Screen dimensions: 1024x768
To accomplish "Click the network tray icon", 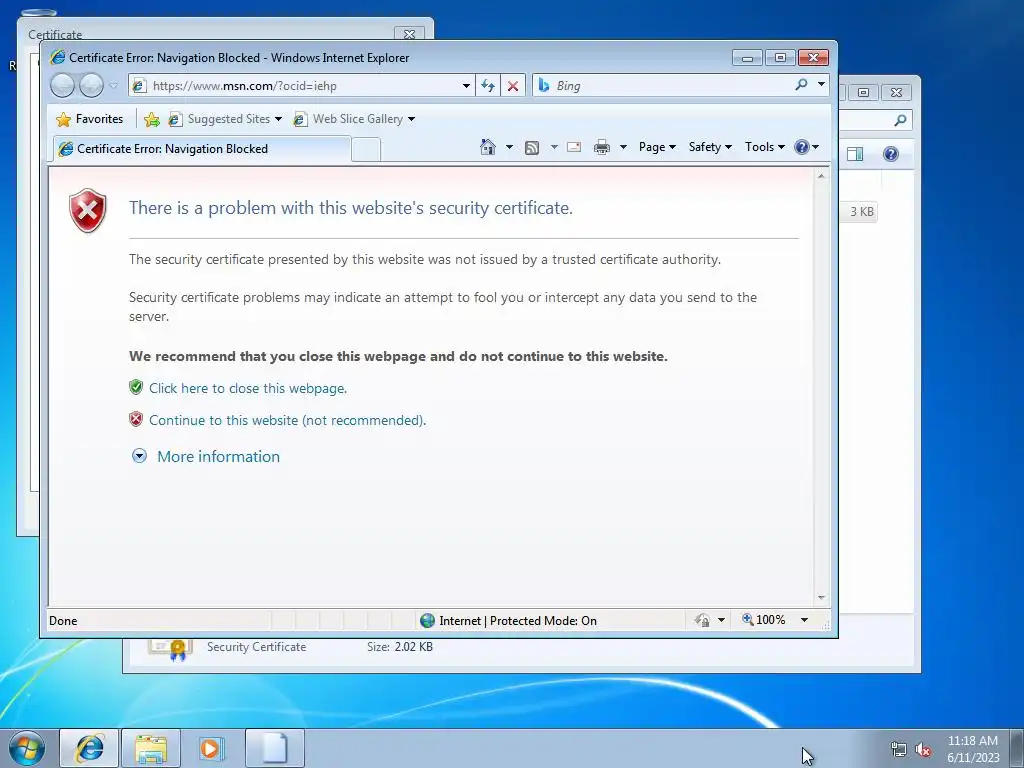I will tap(899, 750).
